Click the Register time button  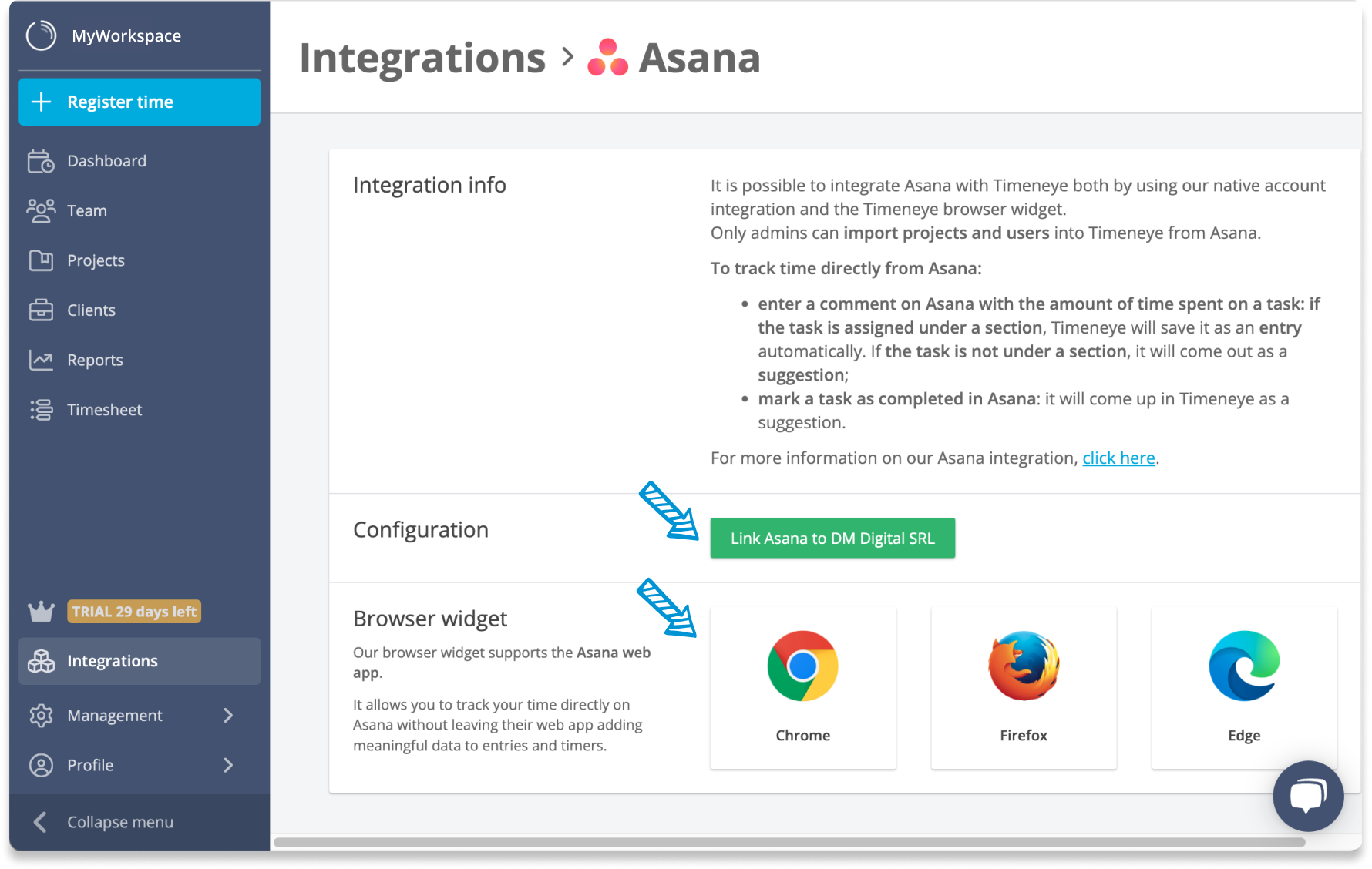coord(140,102)
